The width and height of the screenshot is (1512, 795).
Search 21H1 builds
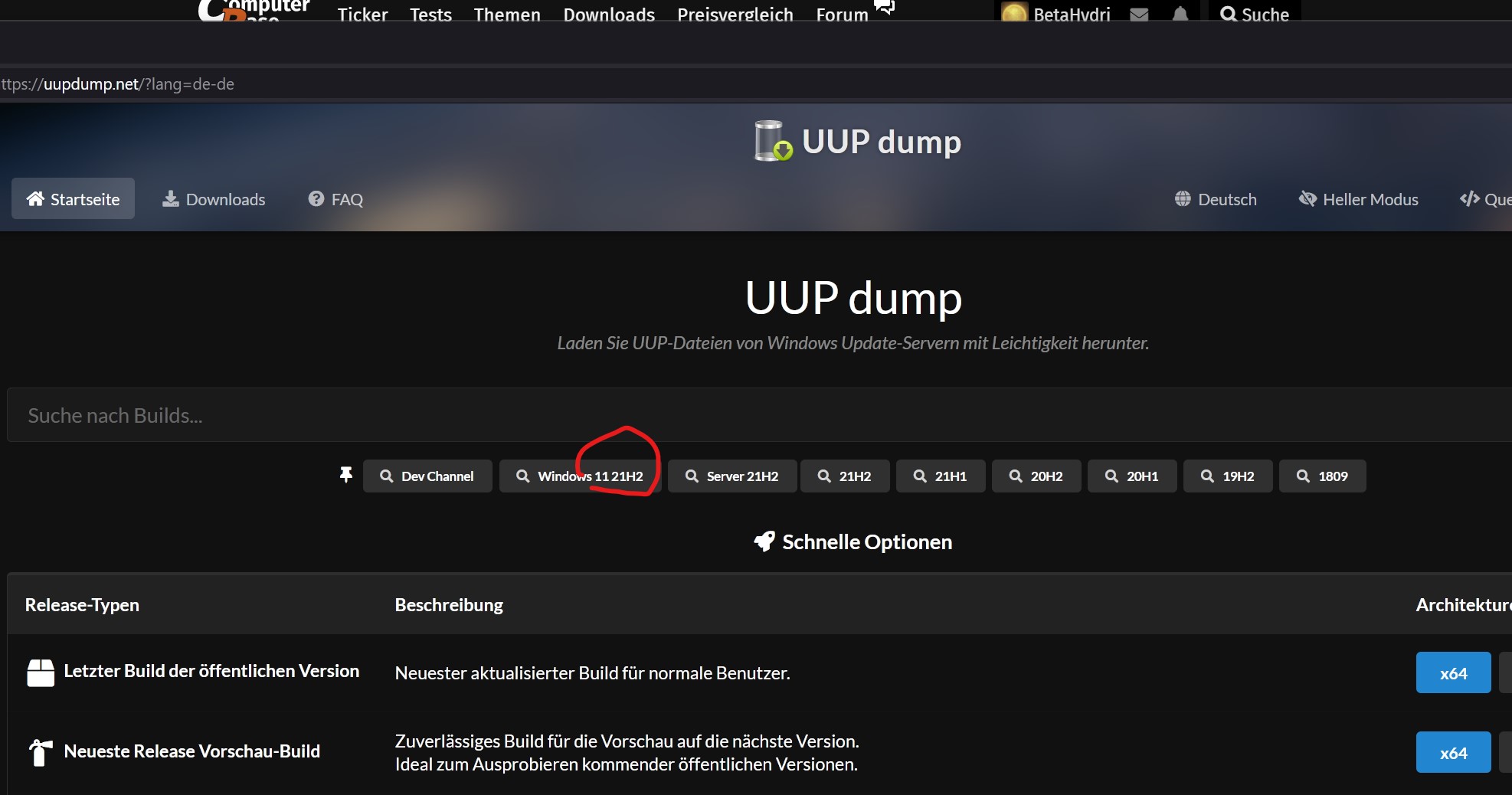[941, 476]
